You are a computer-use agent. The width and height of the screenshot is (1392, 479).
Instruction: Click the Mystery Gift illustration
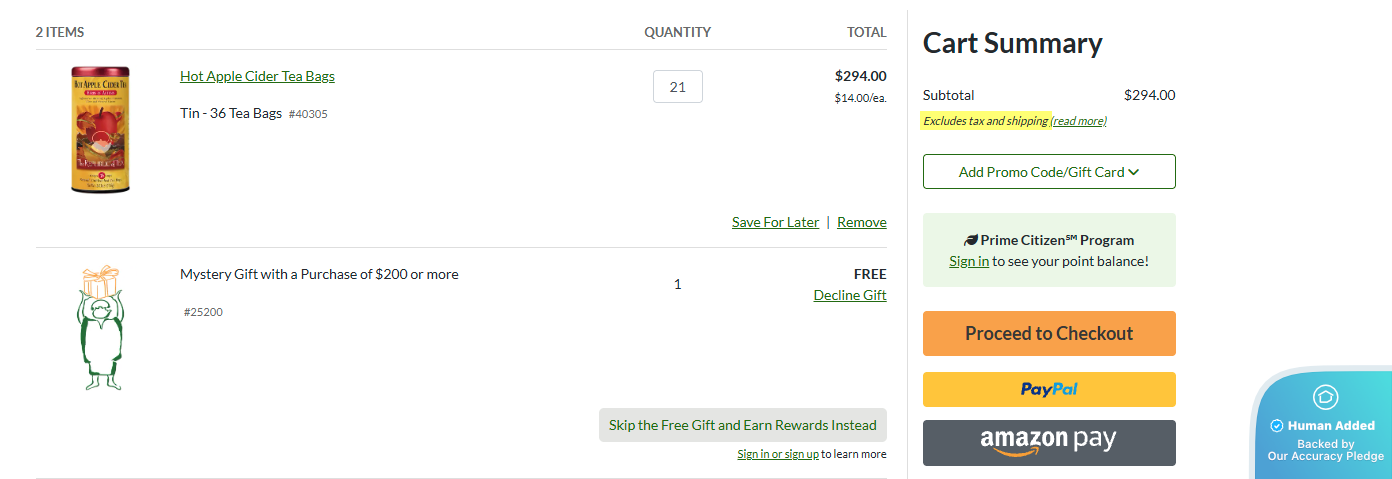[99, 327]
